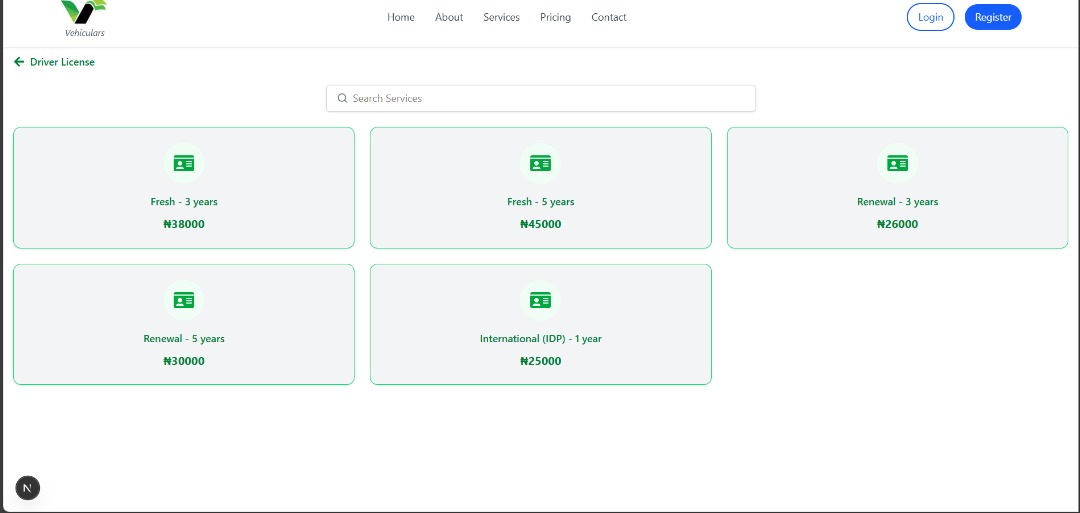
Task: Select the Renewal - 5 years title
Action: tap(184, 339)
